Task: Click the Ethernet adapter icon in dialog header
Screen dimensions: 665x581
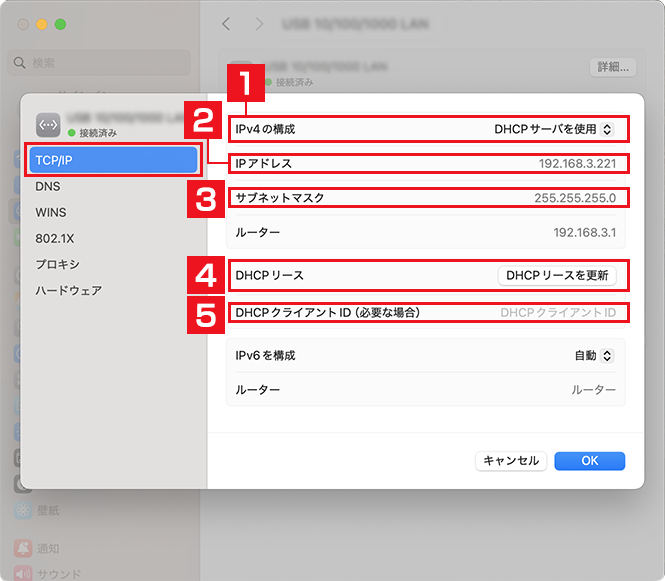Action: (x=48, y=124)
